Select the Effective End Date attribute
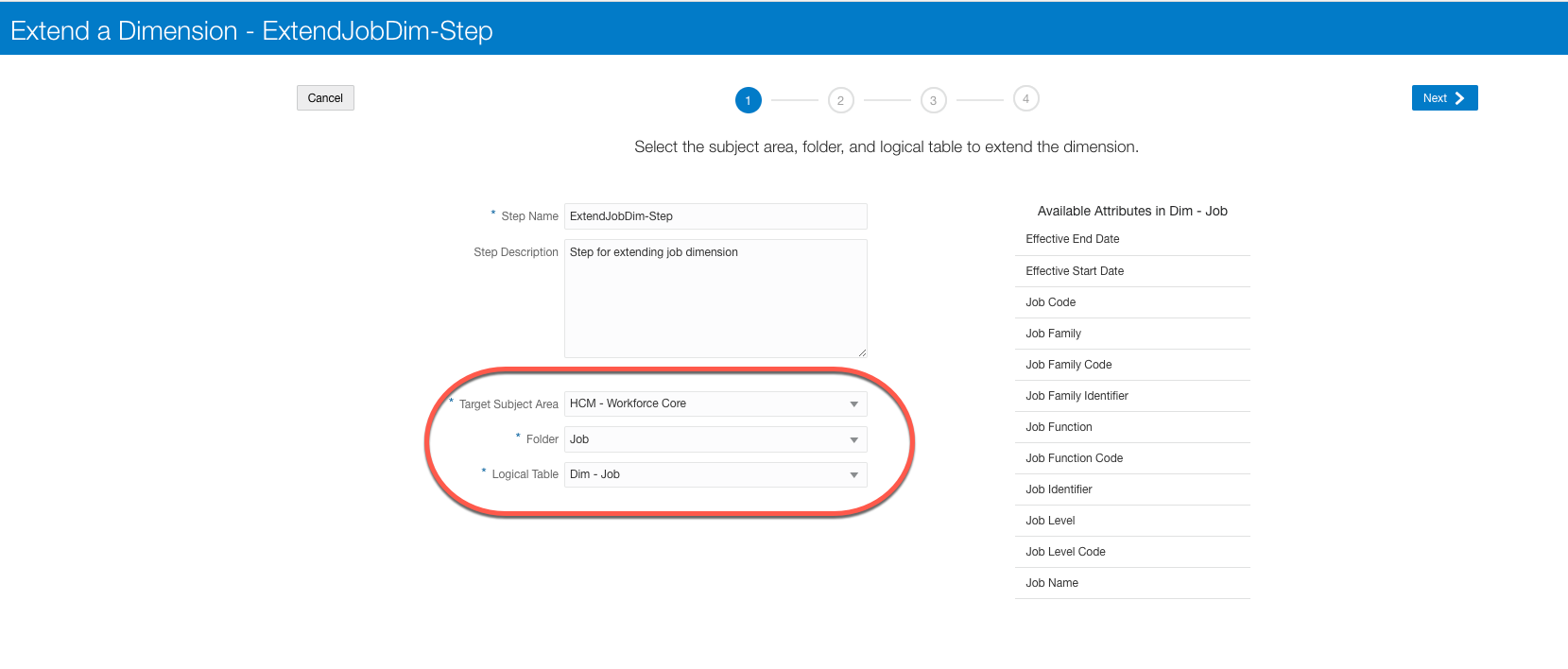 [x=1073, y=239]
